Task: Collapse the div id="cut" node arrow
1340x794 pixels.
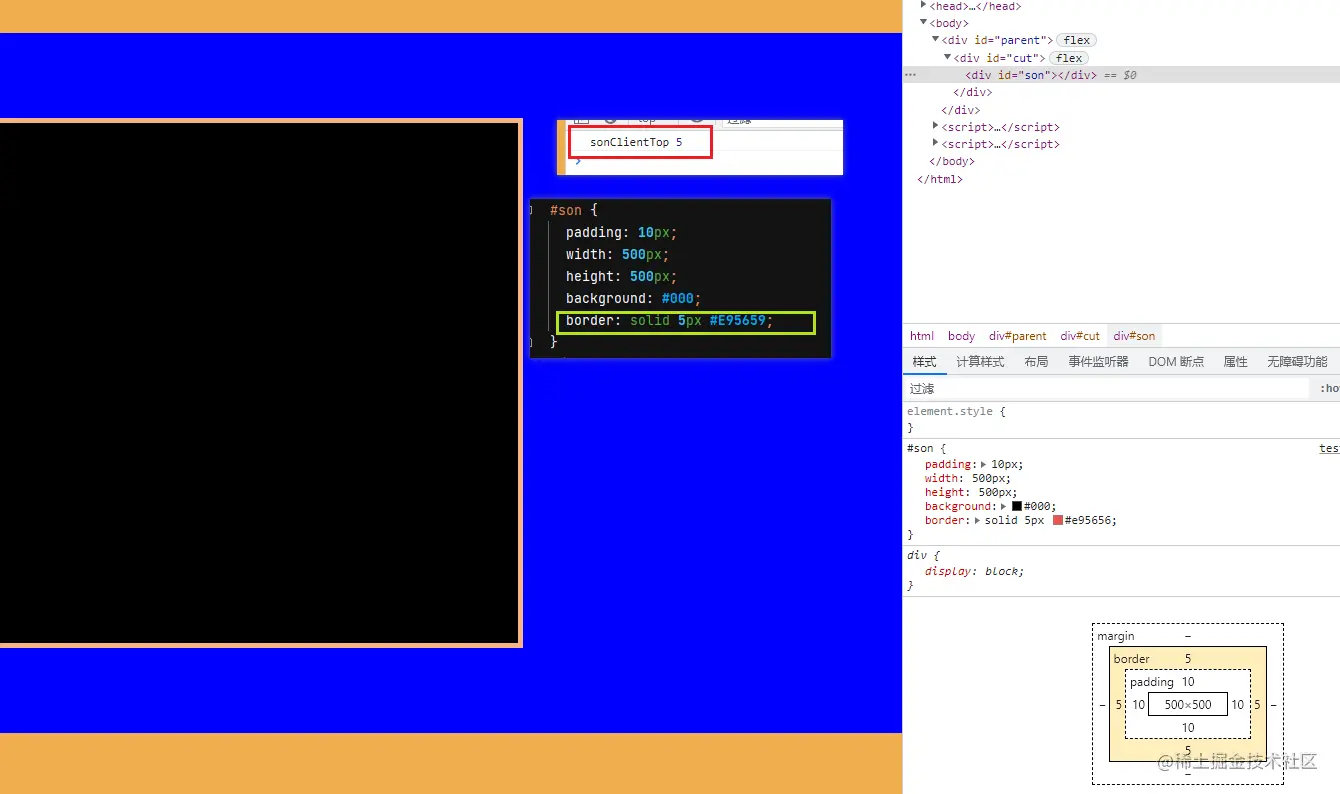Action: coord(947,58)
